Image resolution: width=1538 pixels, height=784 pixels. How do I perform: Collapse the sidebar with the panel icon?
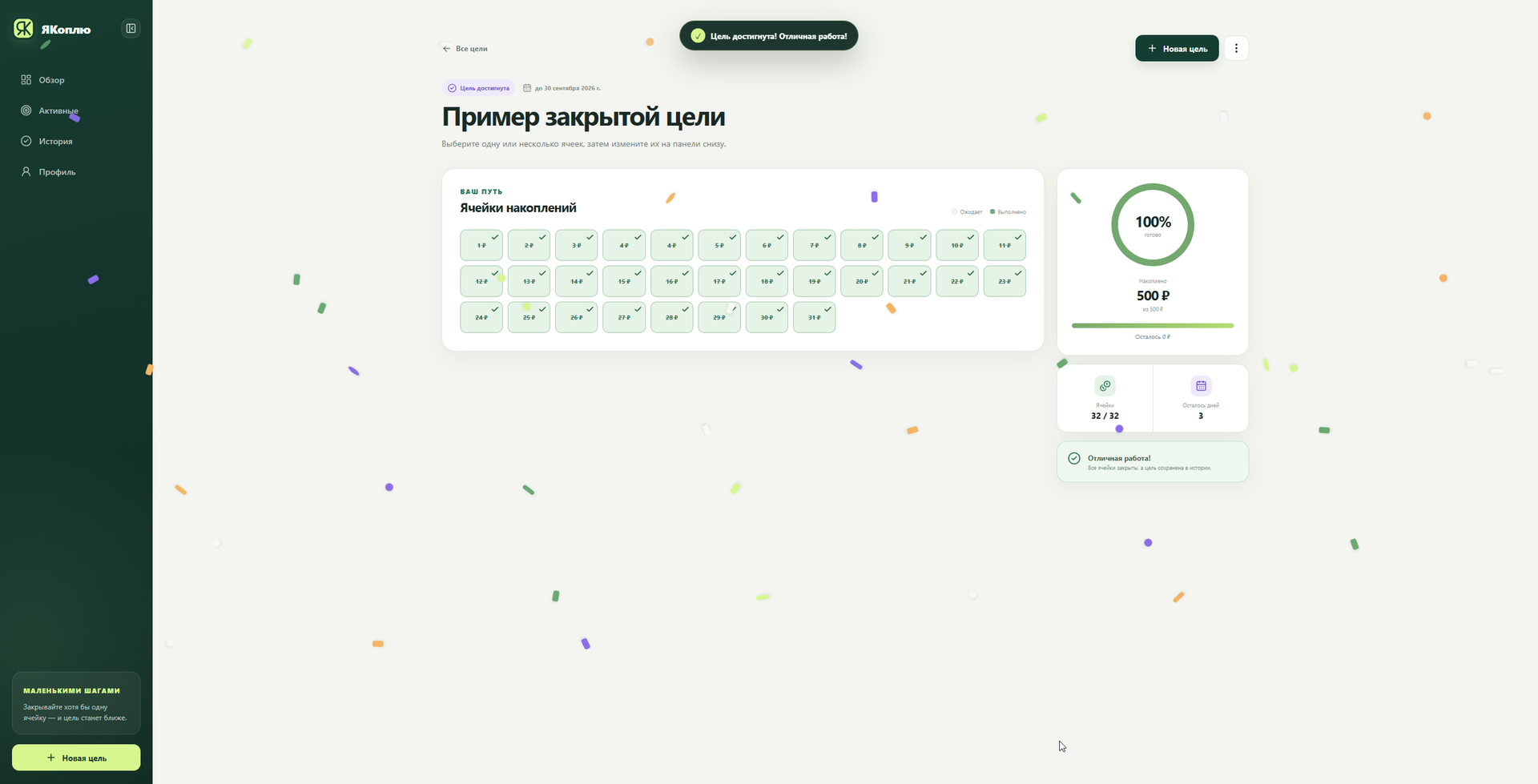tap(131, 29)
